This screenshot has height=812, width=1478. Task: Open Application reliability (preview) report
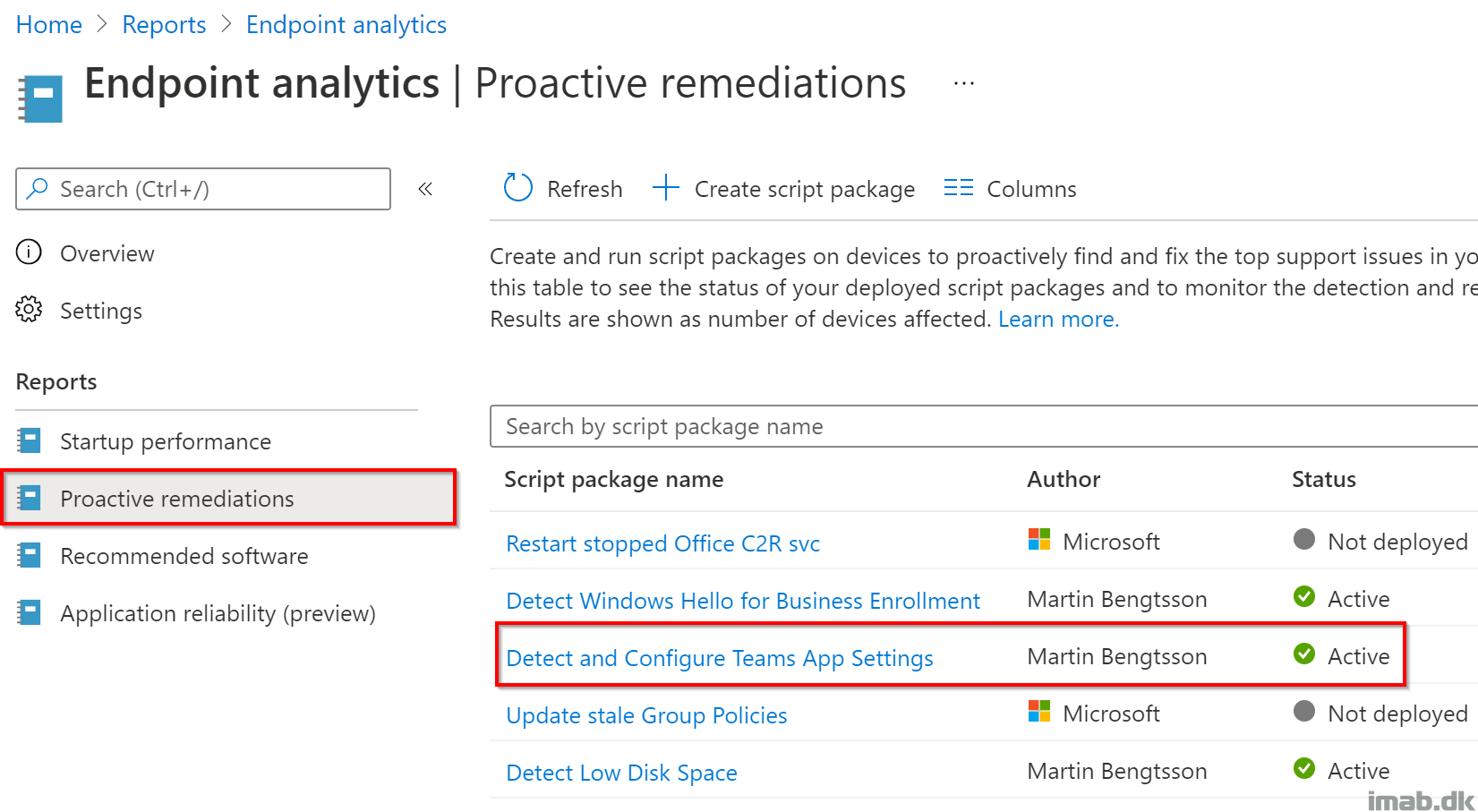coord(218,613)
